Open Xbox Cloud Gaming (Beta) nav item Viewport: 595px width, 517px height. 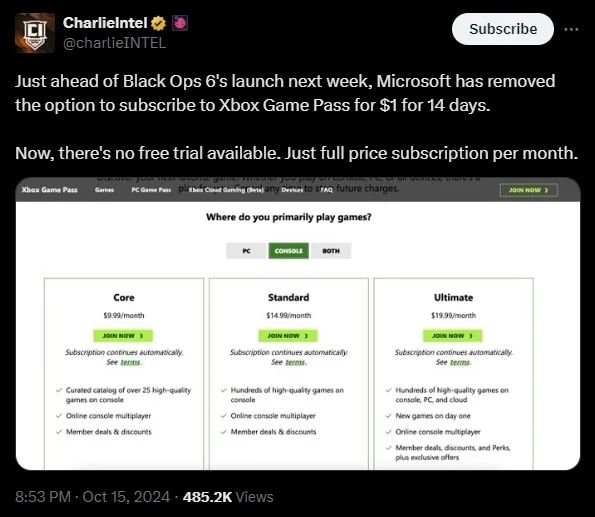pos(226,190)
